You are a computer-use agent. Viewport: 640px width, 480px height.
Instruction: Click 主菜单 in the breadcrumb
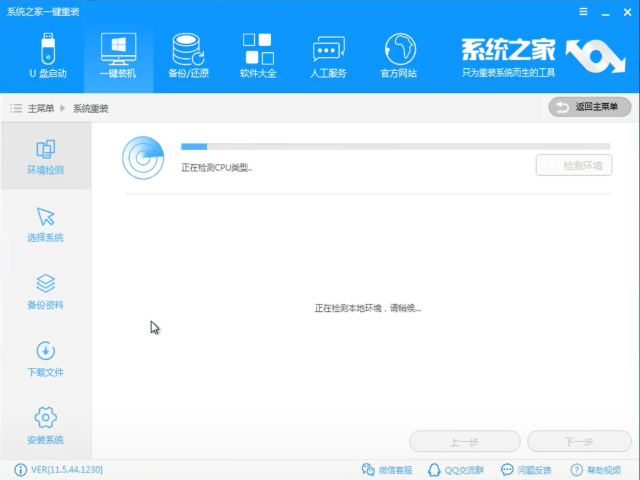coord(41,108)
